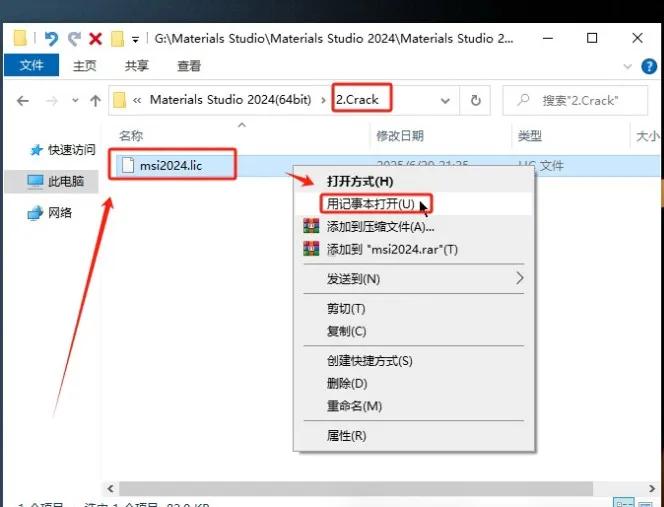This screenshot has height=507, width=664.
Task: Open Help via blue question mark icon
Action: tap(649, 66)
